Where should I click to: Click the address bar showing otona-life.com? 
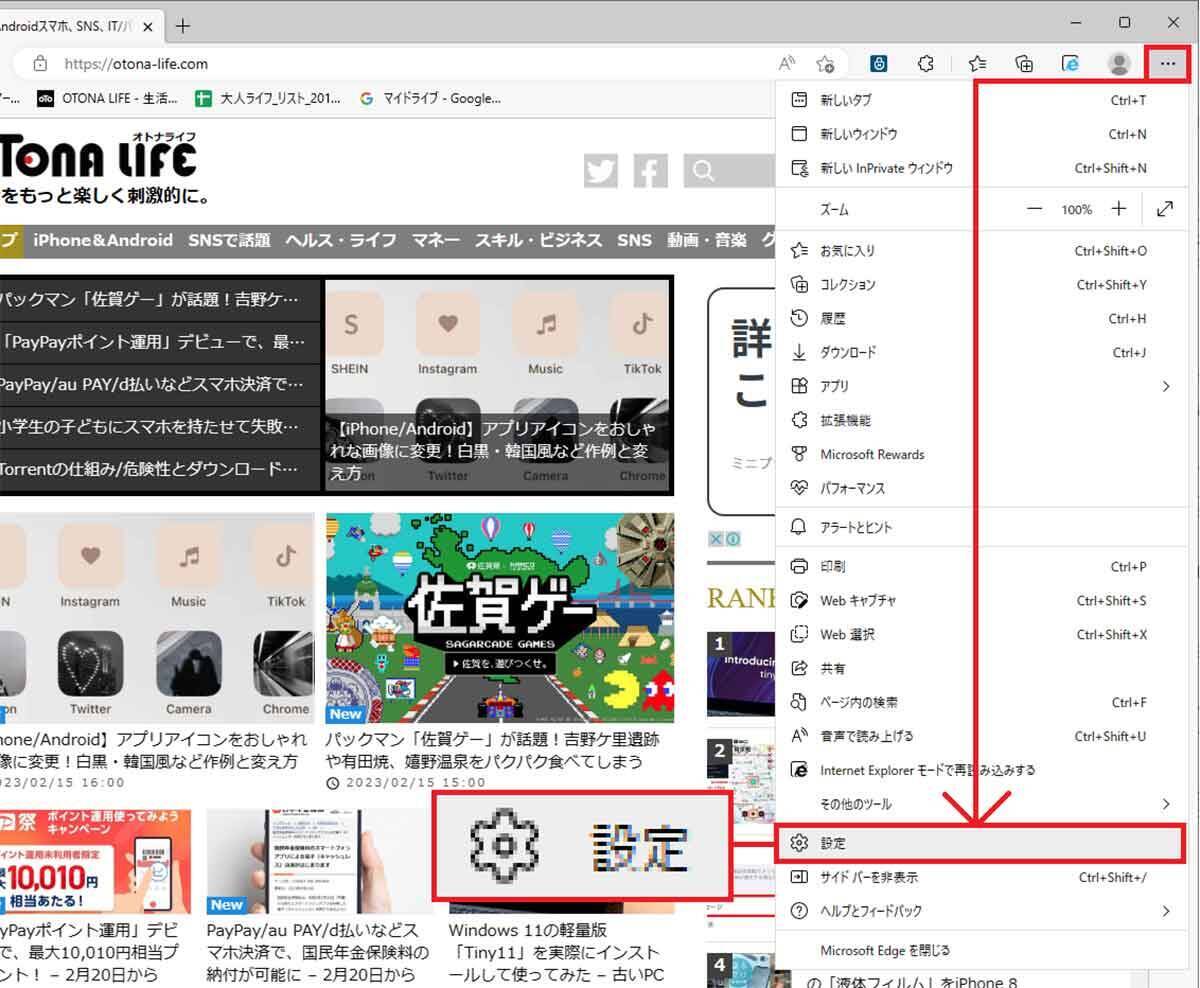tap(400, 64)
